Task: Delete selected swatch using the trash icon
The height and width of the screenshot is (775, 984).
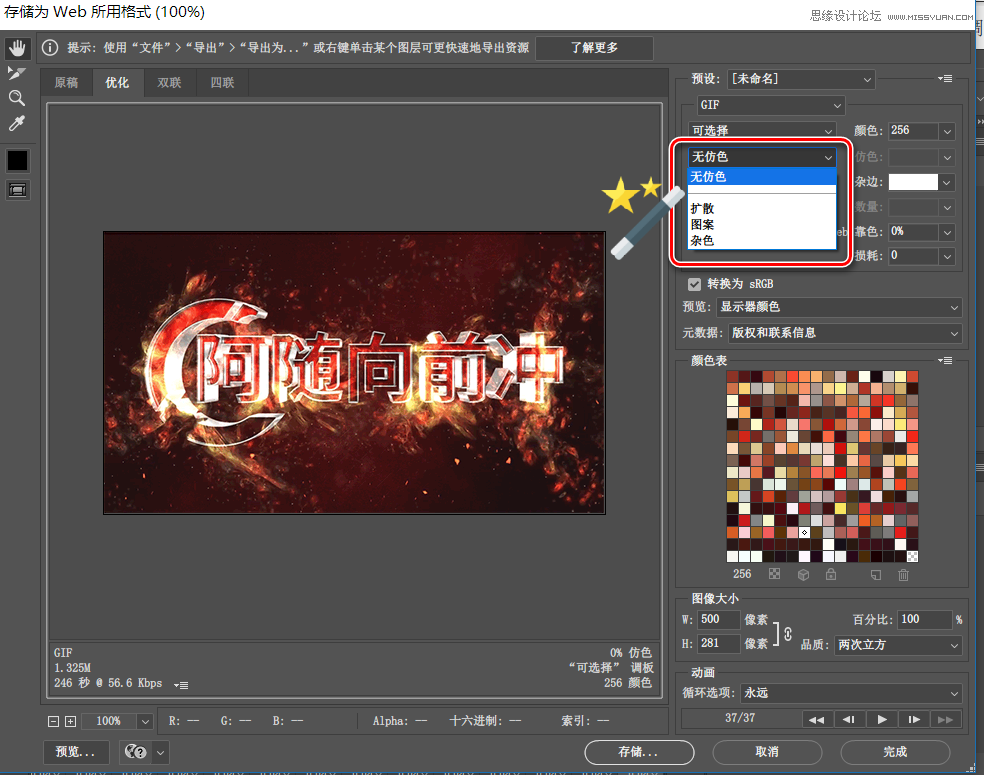Action: point(903,574)
